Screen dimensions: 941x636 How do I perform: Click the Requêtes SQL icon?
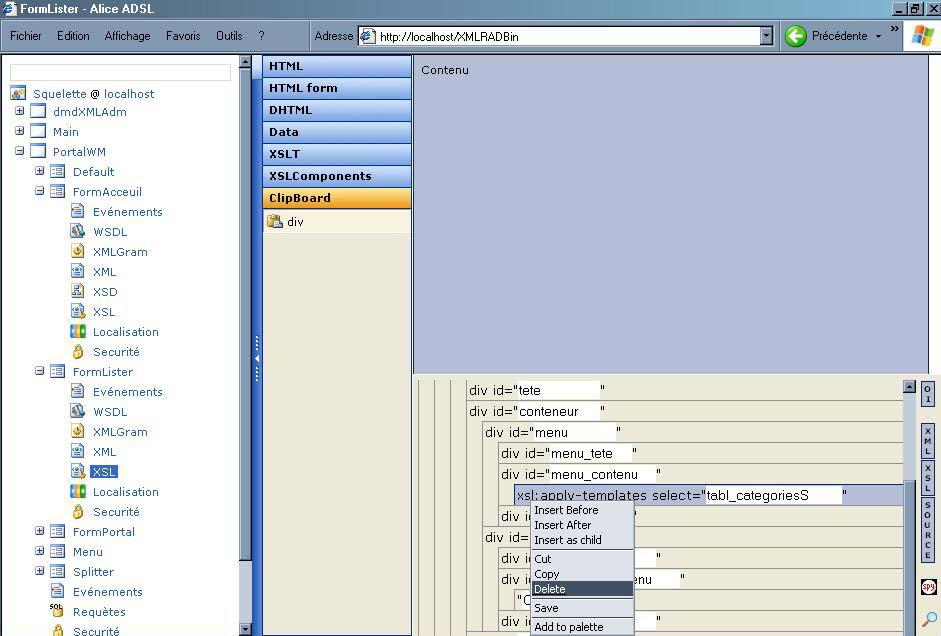point(58,611)
